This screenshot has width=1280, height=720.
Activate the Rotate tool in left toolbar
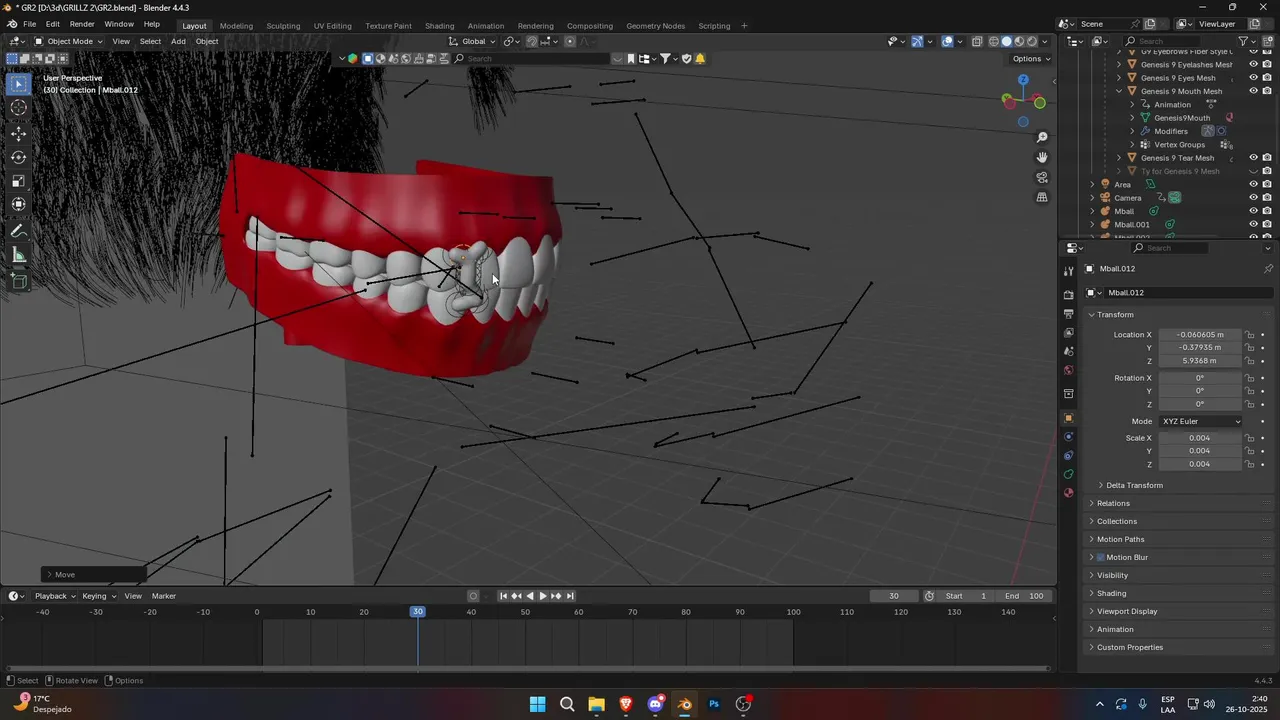[x=19, y=157]
